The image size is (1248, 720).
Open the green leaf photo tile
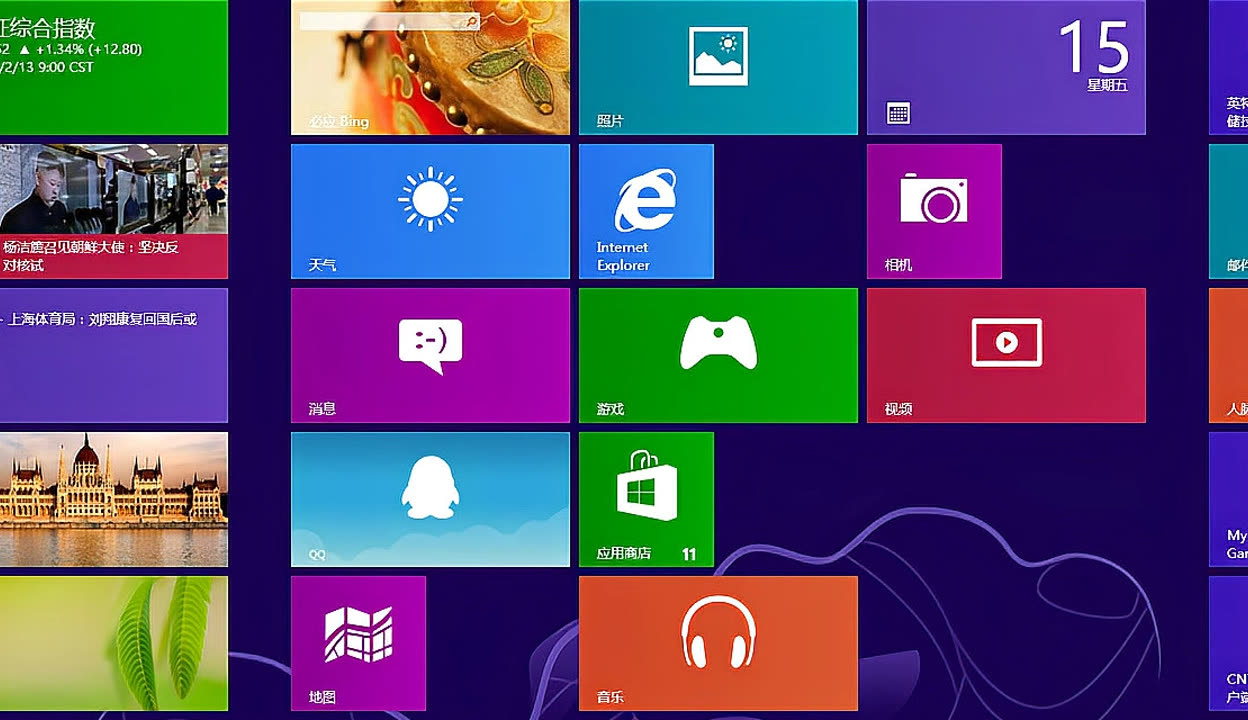coord(114,643)
